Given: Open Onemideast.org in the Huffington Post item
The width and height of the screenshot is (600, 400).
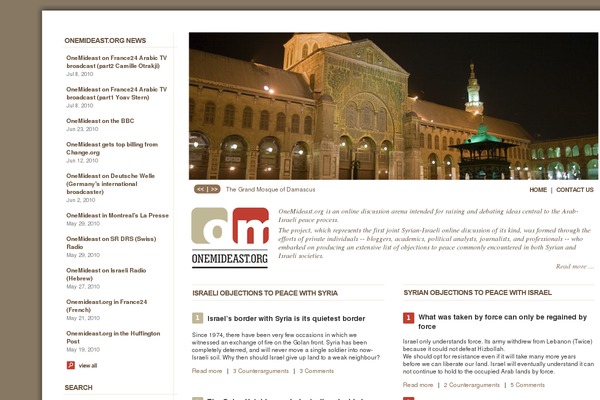Looking at the screenshot, I should 113,337.
